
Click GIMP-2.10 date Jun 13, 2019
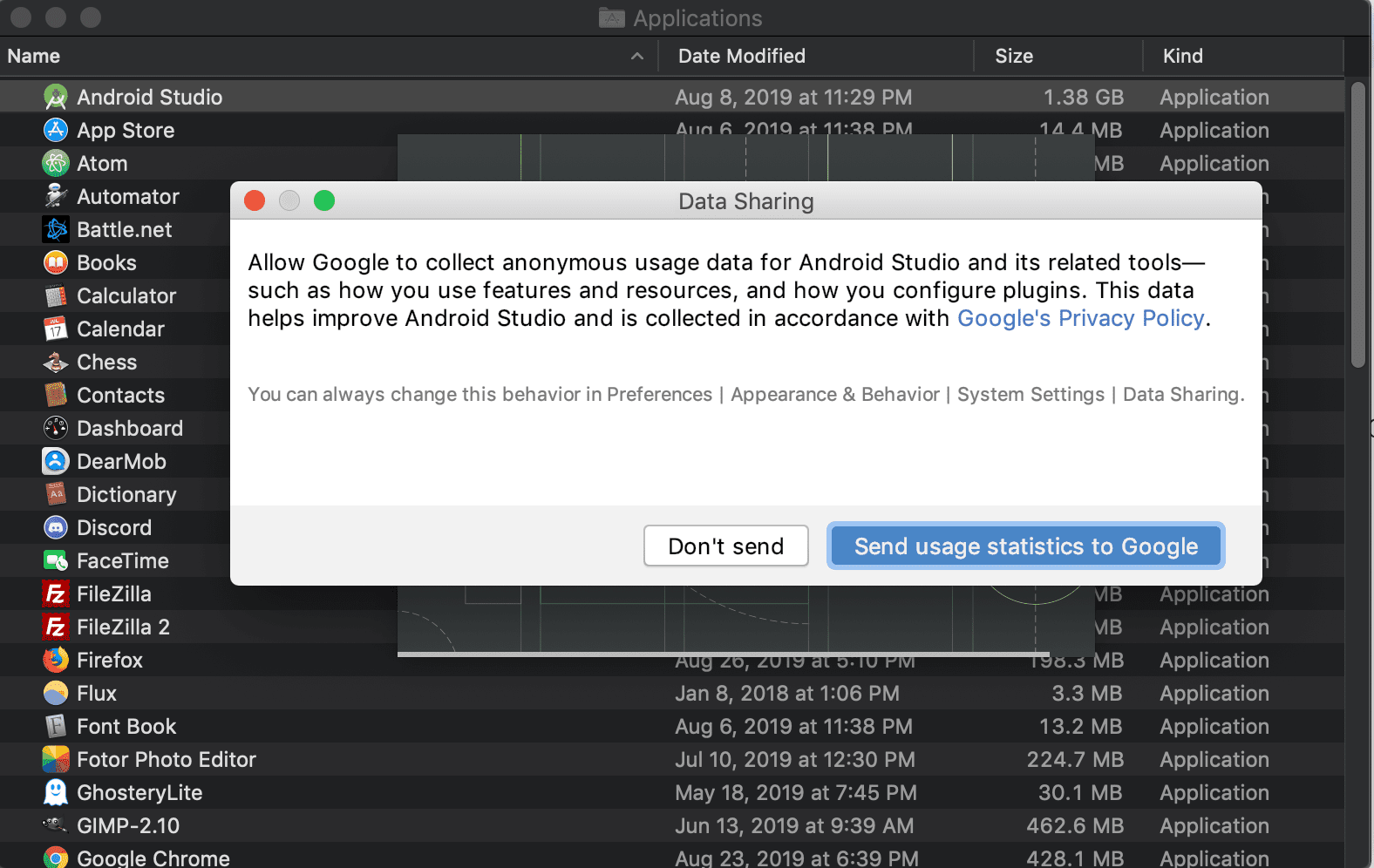tap(794, 825)
